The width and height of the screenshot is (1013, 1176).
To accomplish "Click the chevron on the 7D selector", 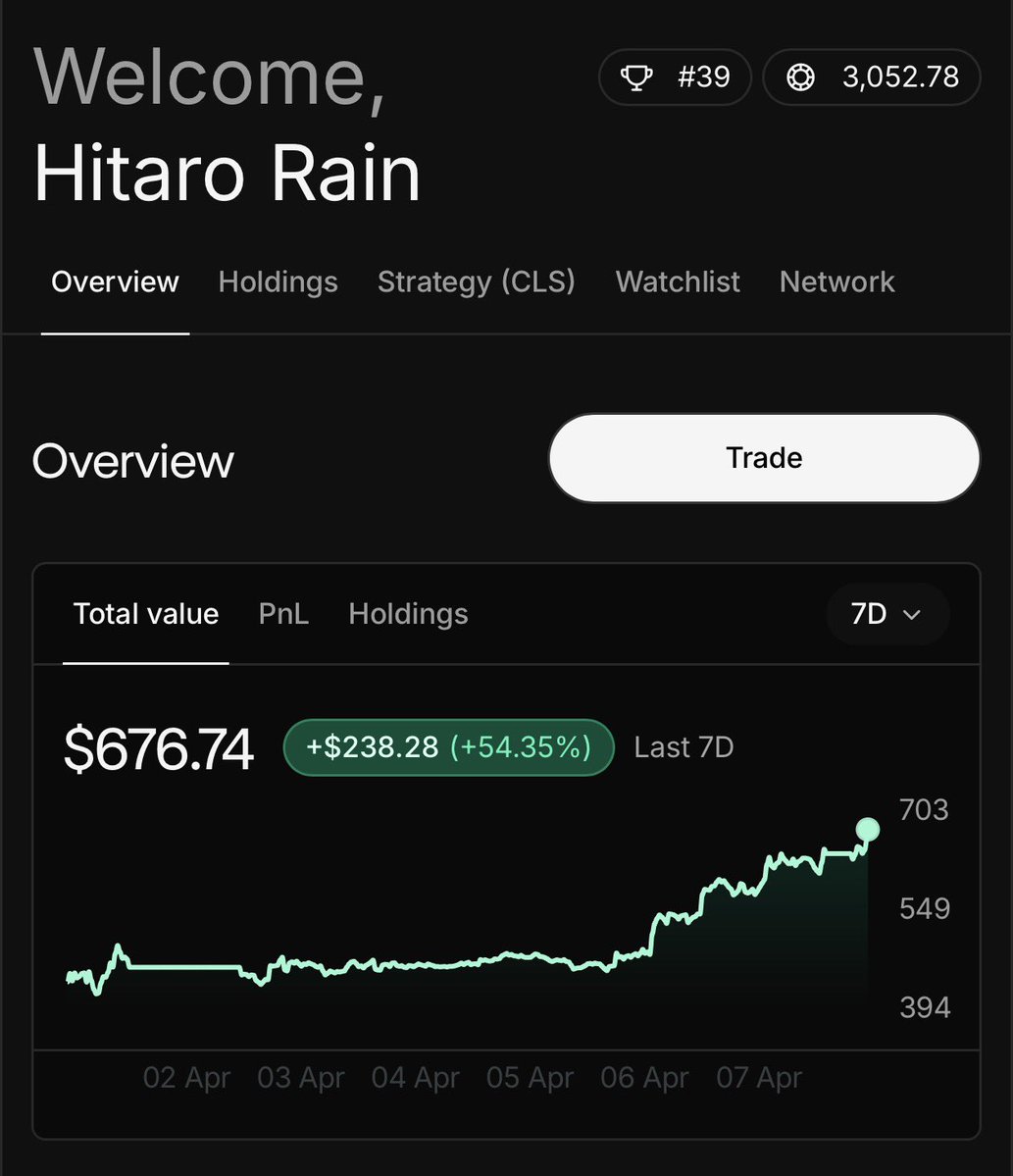I will coord(912,614).
